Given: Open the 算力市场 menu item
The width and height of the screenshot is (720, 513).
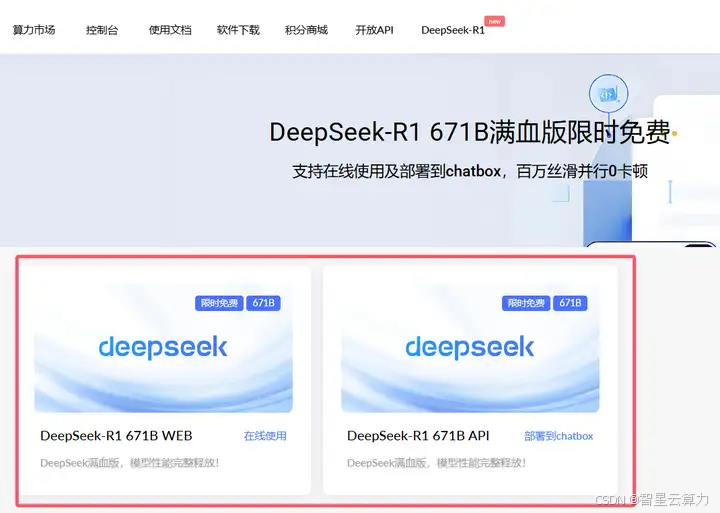Looking at the screenshot, I should tap(34, 30).
